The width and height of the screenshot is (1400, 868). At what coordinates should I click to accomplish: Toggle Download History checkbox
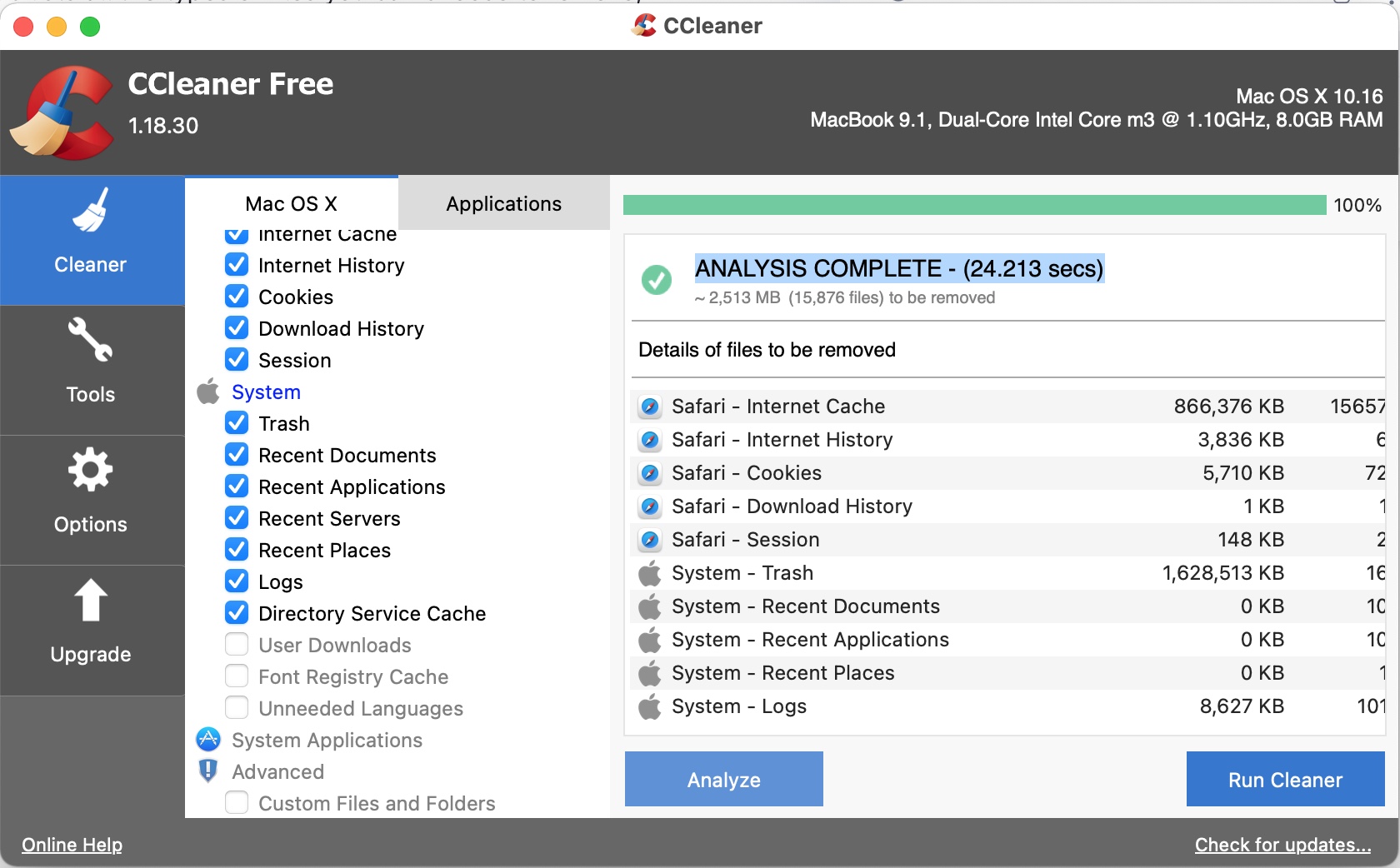pos(237,328)
